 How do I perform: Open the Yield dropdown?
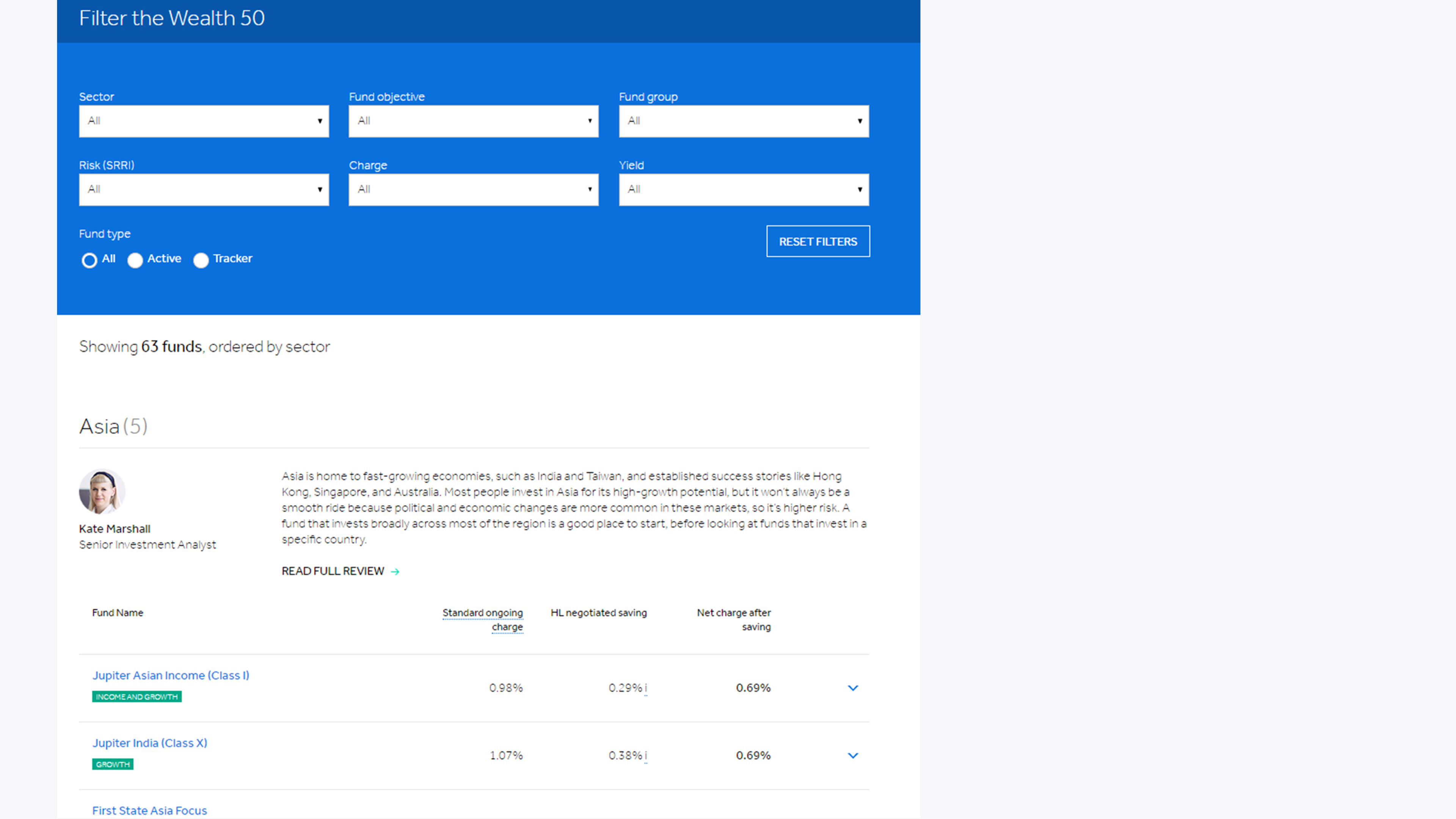tap(744, 189)
